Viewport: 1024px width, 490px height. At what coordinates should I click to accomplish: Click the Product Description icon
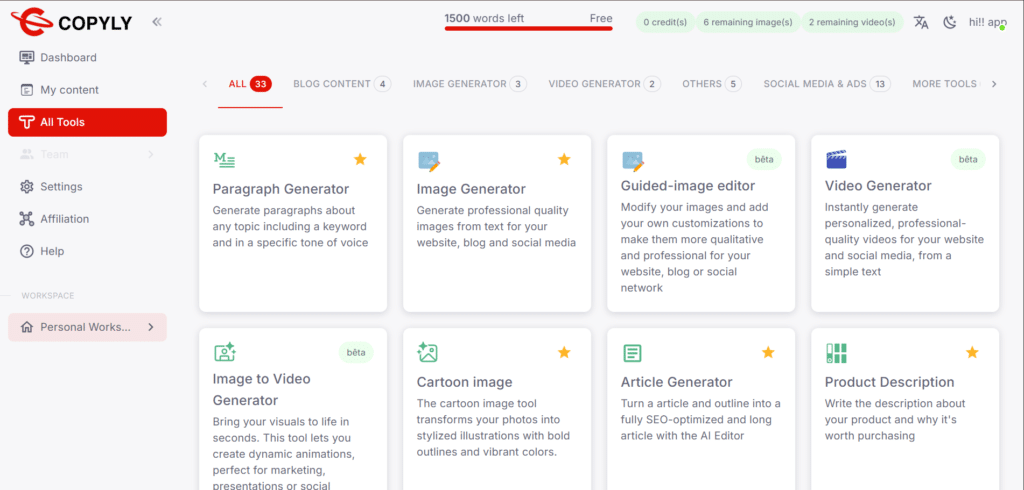point(836,353)
